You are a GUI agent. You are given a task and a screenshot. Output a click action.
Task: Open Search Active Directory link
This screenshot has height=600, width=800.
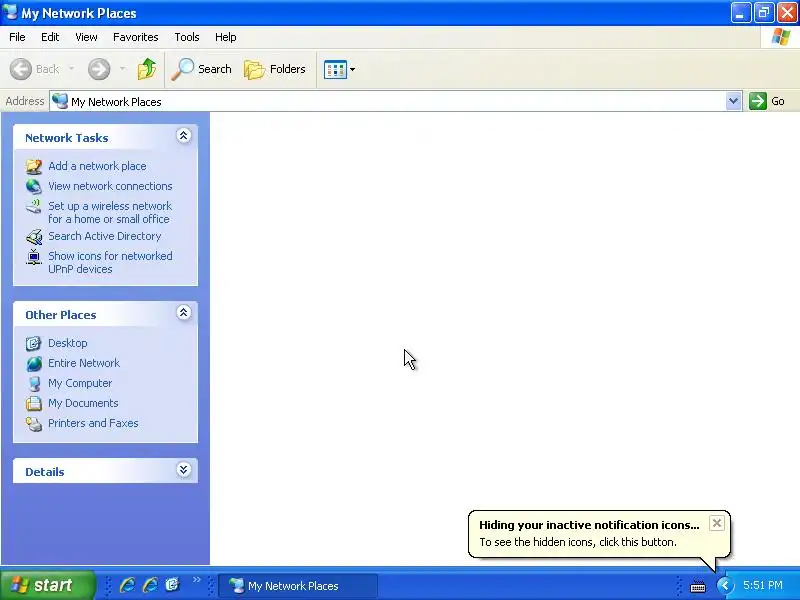105,236
